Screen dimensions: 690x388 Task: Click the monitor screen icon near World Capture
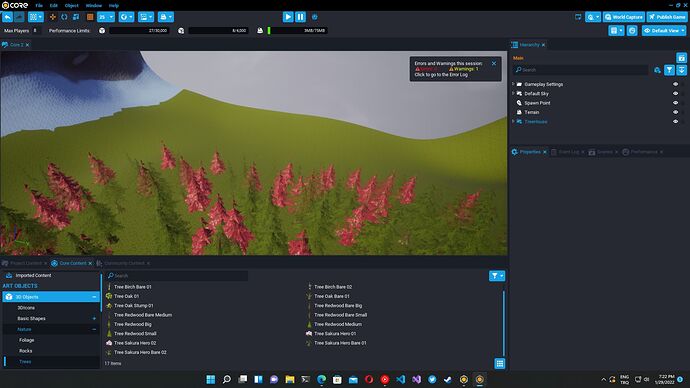(x=578, y=17)
